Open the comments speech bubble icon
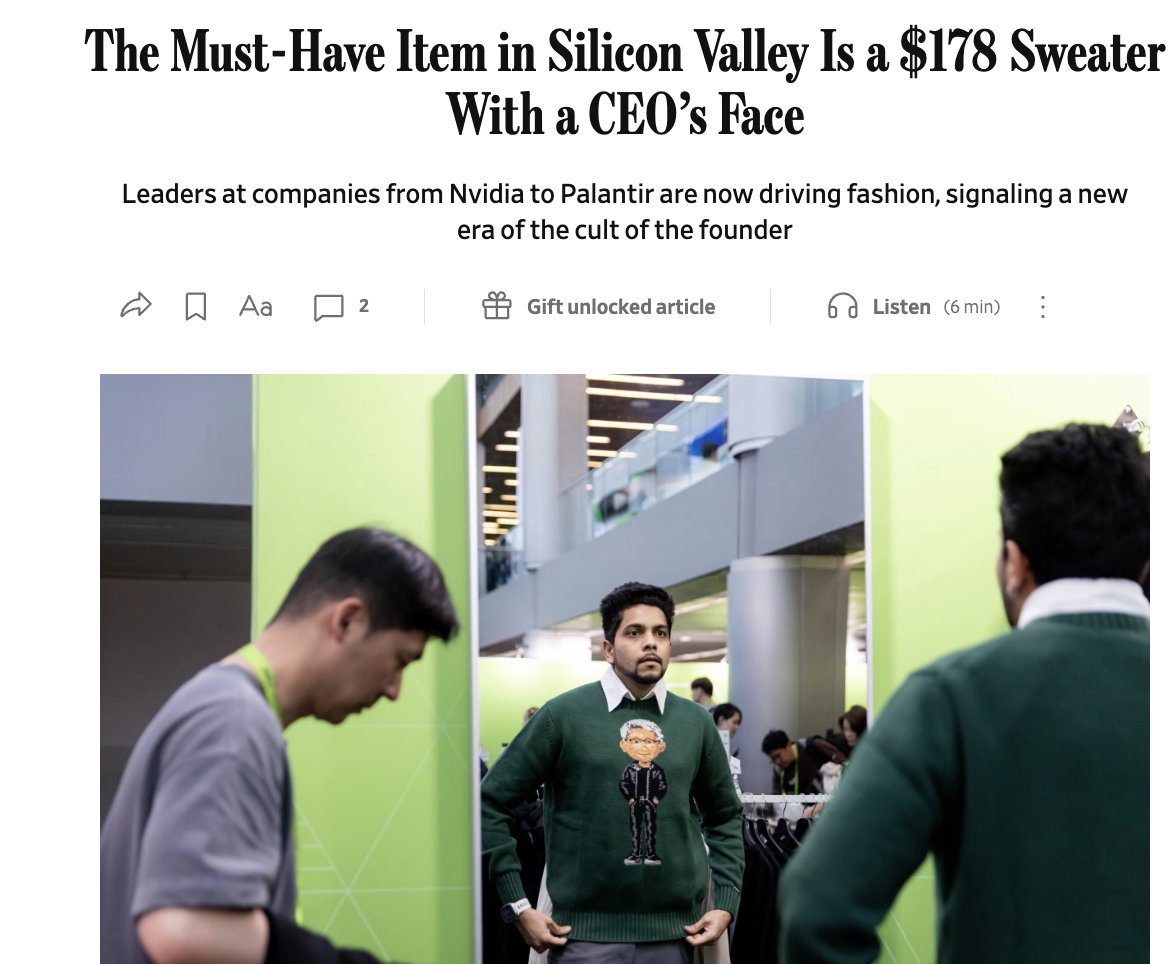Screen dimensions: 1176x964 328,307
